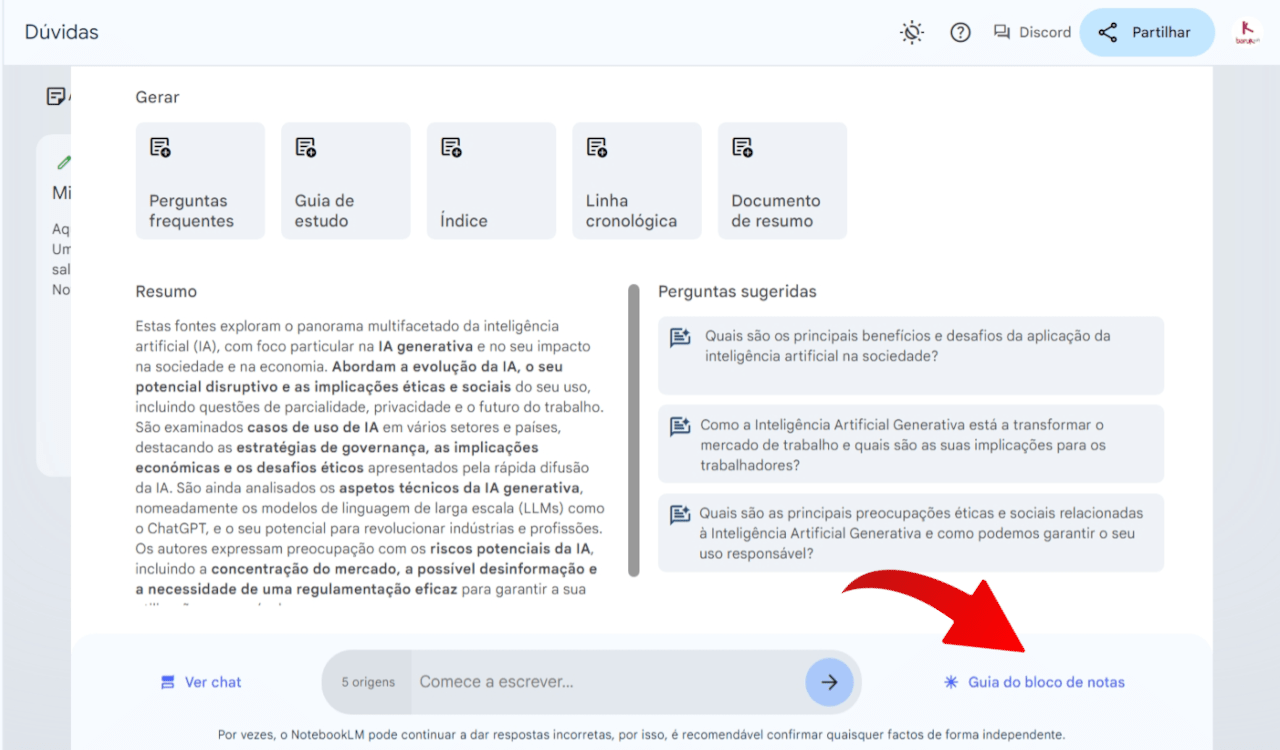Click the Perguntas sugeridas heading
Screen dimensions: 1280x750
coord(737,292)
